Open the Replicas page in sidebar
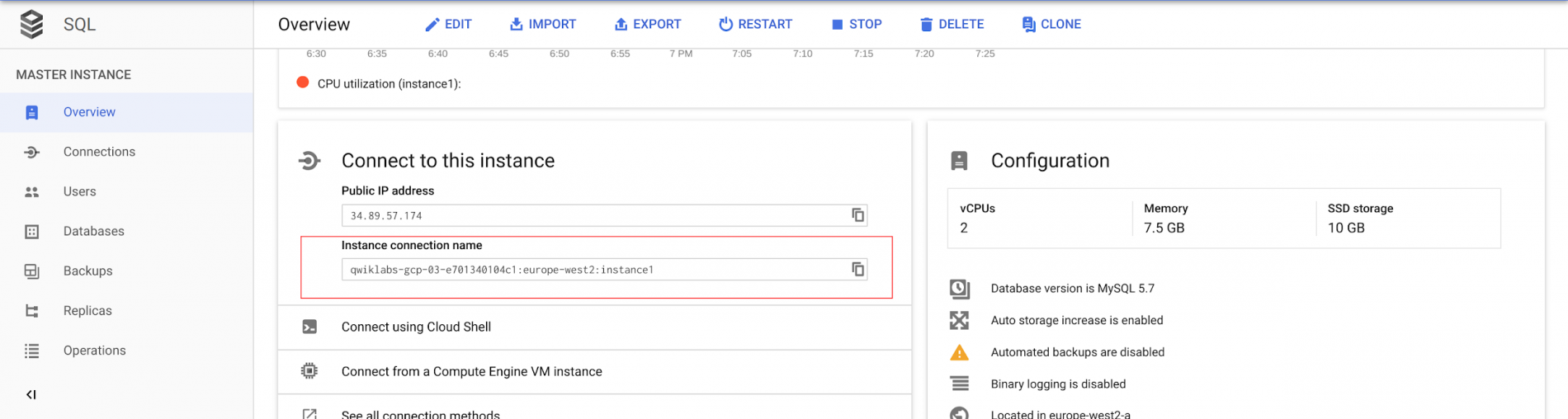 pyautogui.click(x=126, y=310)
